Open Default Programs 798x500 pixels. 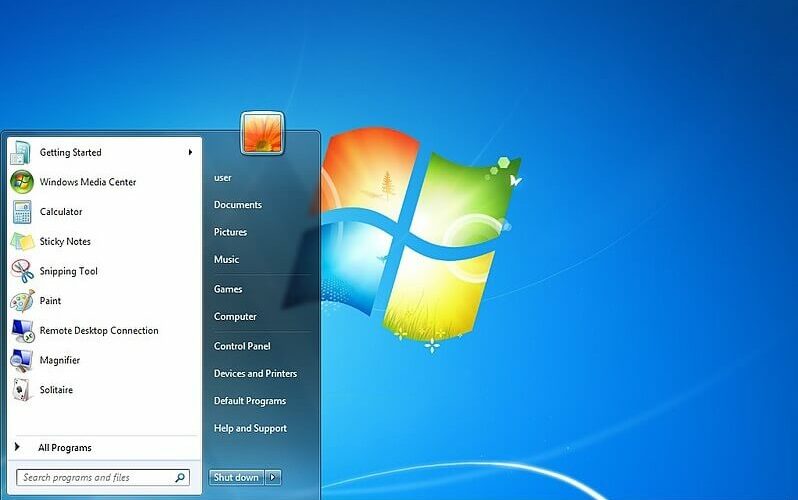pyautogui.click(x=249, y=401)
